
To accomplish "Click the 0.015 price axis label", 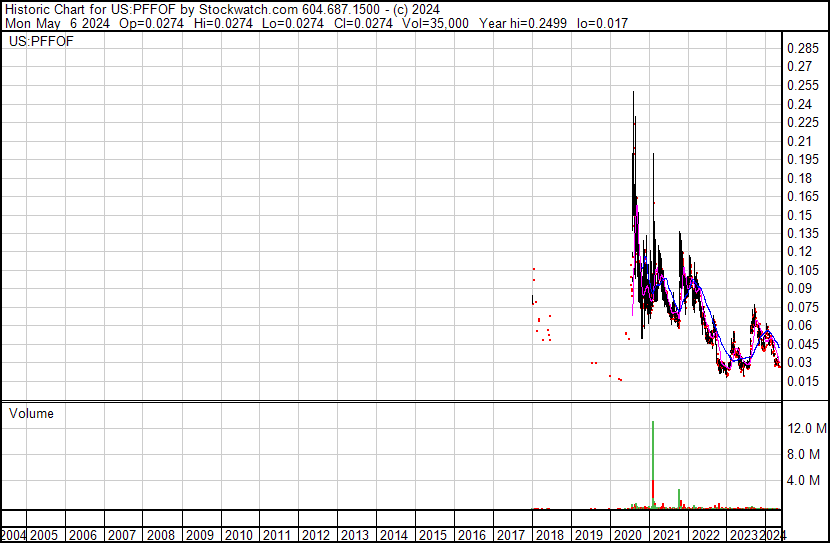I will pyautogui.click(x=802, y=381).
